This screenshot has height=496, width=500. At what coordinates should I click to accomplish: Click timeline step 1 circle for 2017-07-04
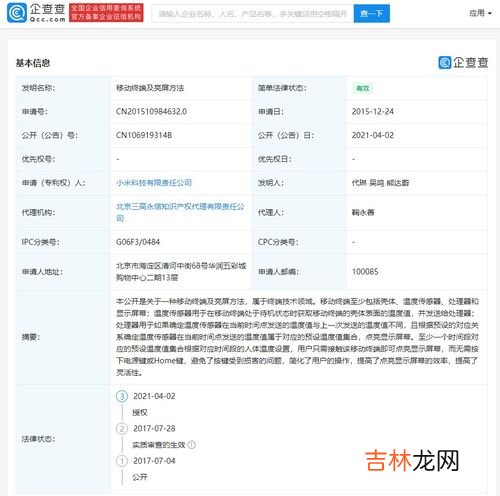(122, 461)
